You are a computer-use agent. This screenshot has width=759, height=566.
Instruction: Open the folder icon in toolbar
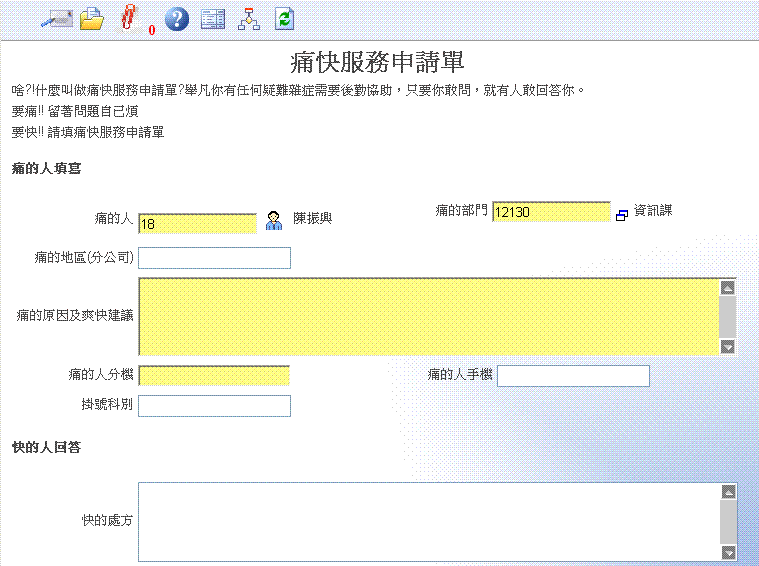[x=92, y=19]
